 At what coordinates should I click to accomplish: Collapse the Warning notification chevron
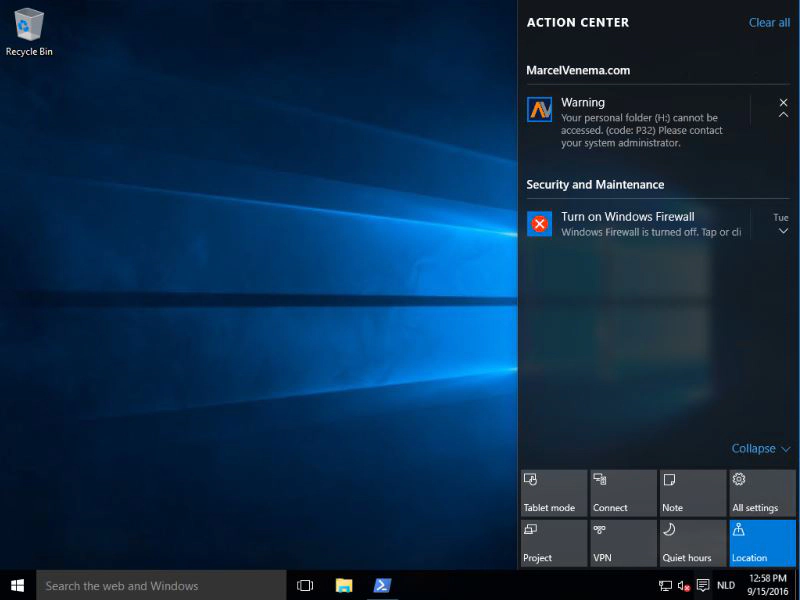pyautogui.click(x=783, y=116)
